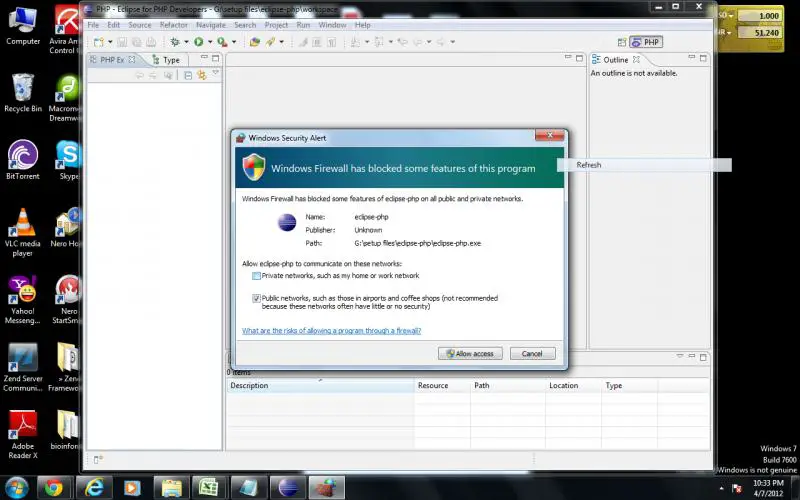Click the taskbar clock showing 10:33 PM
Screen dimensions: 800x500
(768, 488)
